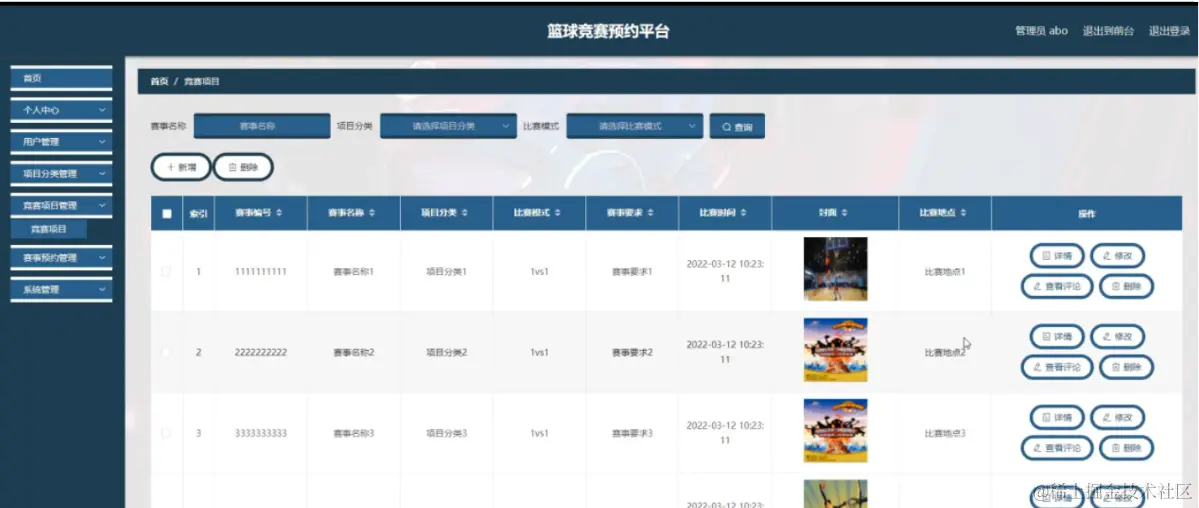The height and width of the screenshot is (508, 1199).
Task: Click 查看评论 for the 赛事名称1 row
Action: [1057, 286]
